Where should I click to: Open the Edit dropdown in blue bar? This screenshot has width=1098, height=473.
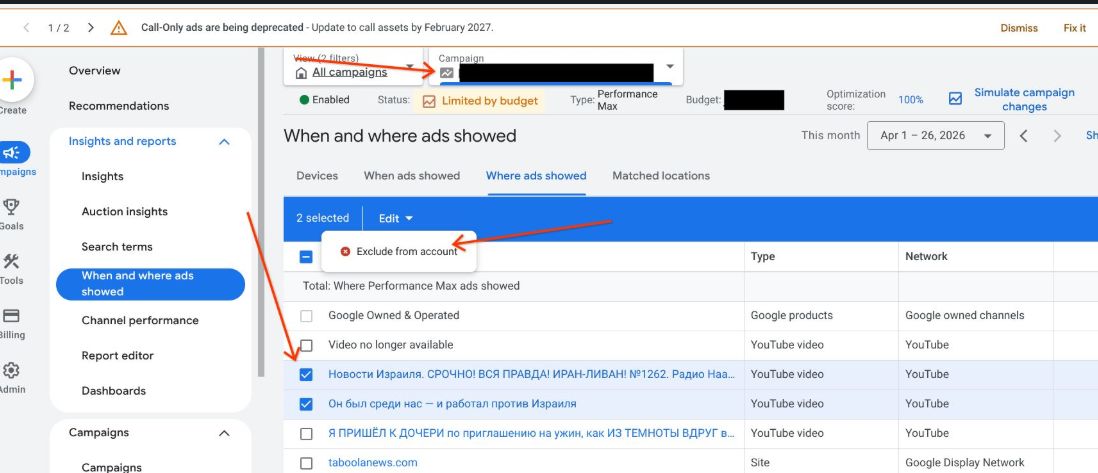(x=396, y=219)
